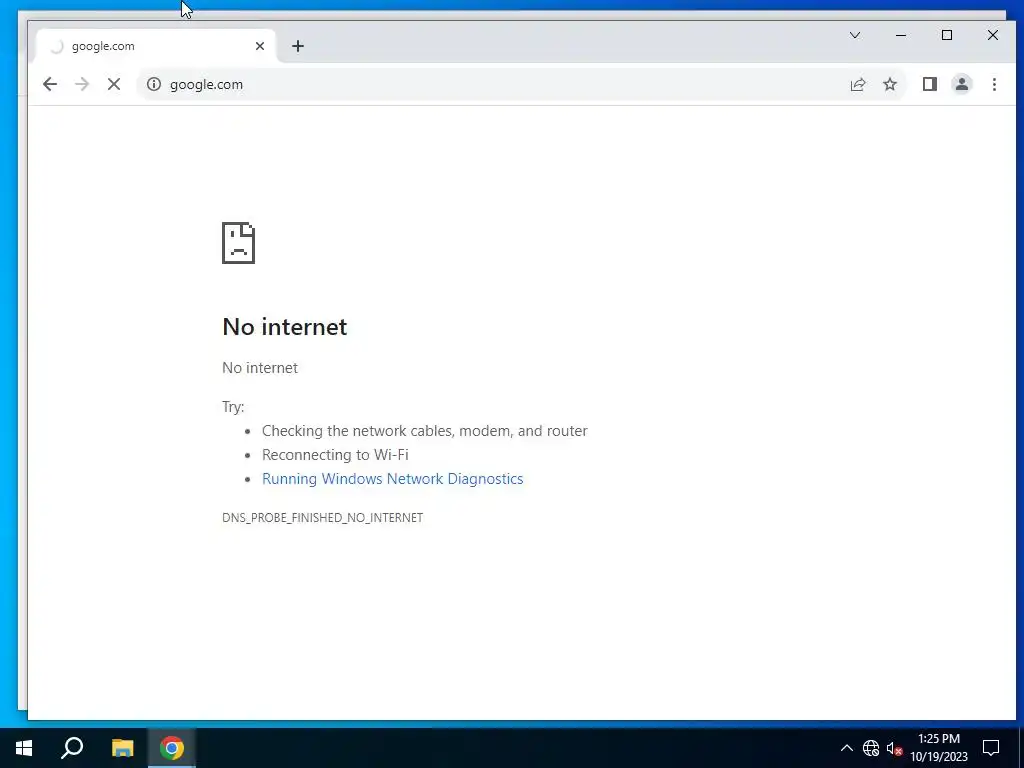This screenshot has height=768, width=1024.
Task: Run Windows Network Diagnostics link
Action: click(x=392, y=479)
